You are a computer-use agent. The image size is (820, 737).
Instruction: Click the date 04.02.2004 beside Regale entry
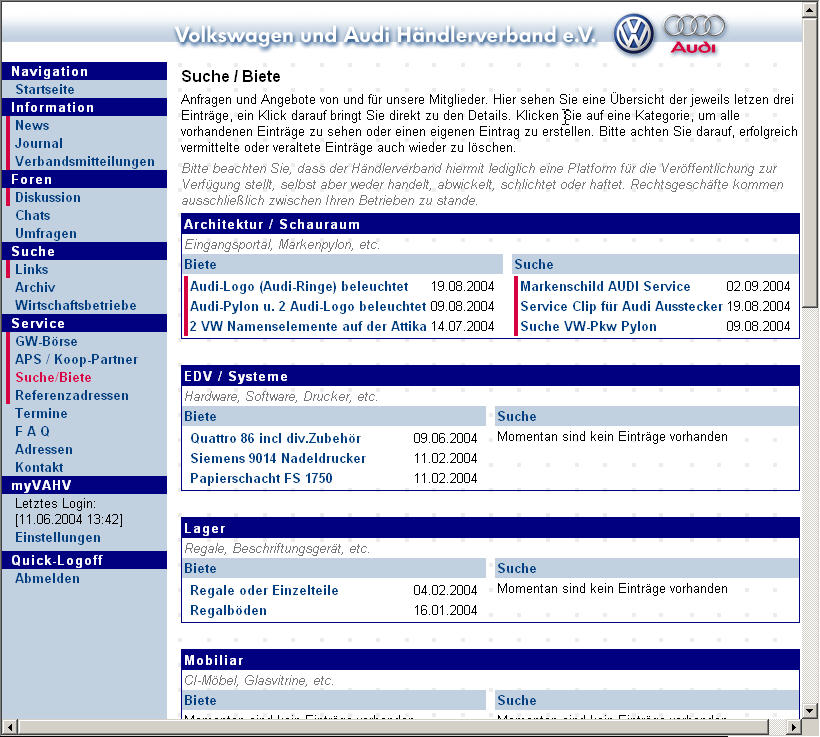(445, 591)
